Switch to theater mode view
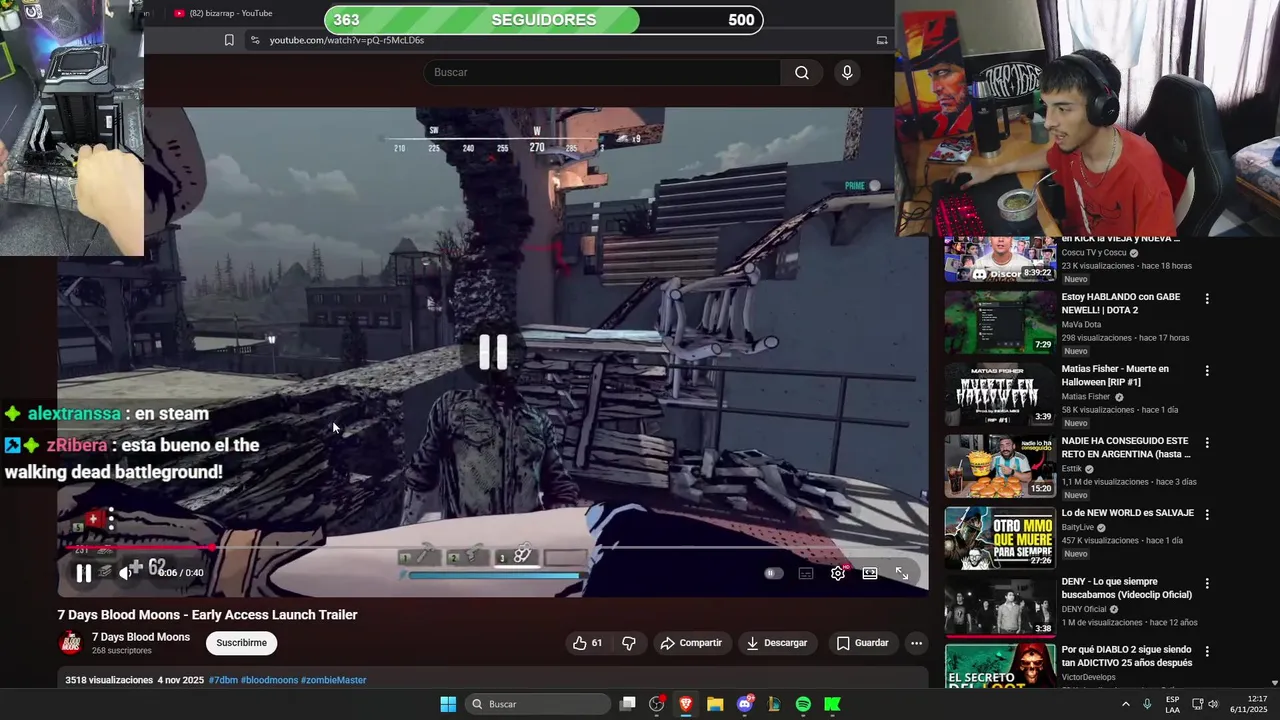1280x720 pixels. click(870, 573)
